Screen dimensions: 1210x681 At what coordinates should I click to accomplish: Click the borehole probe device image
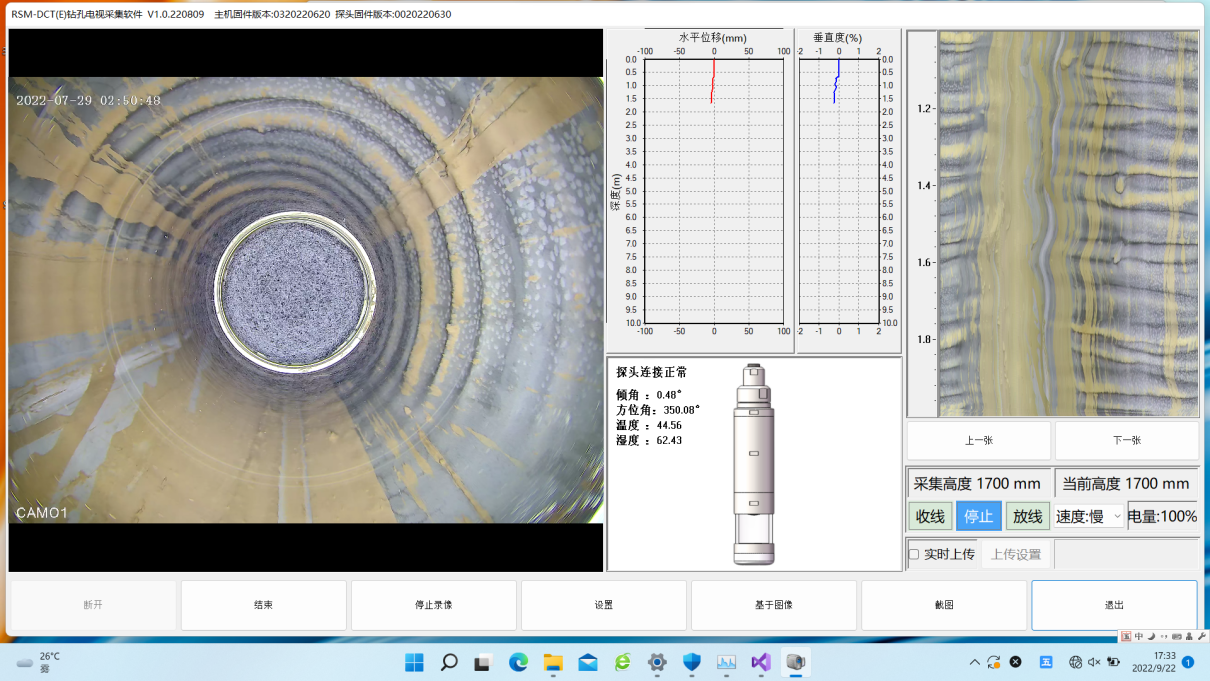[753, 465]
